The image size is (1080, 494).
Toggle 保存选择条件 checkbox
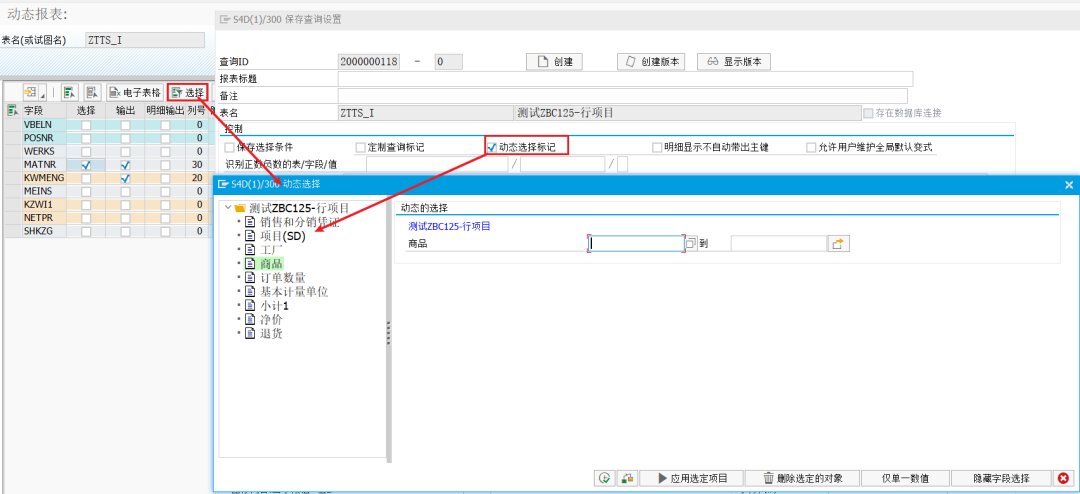(x=229, y=147)
